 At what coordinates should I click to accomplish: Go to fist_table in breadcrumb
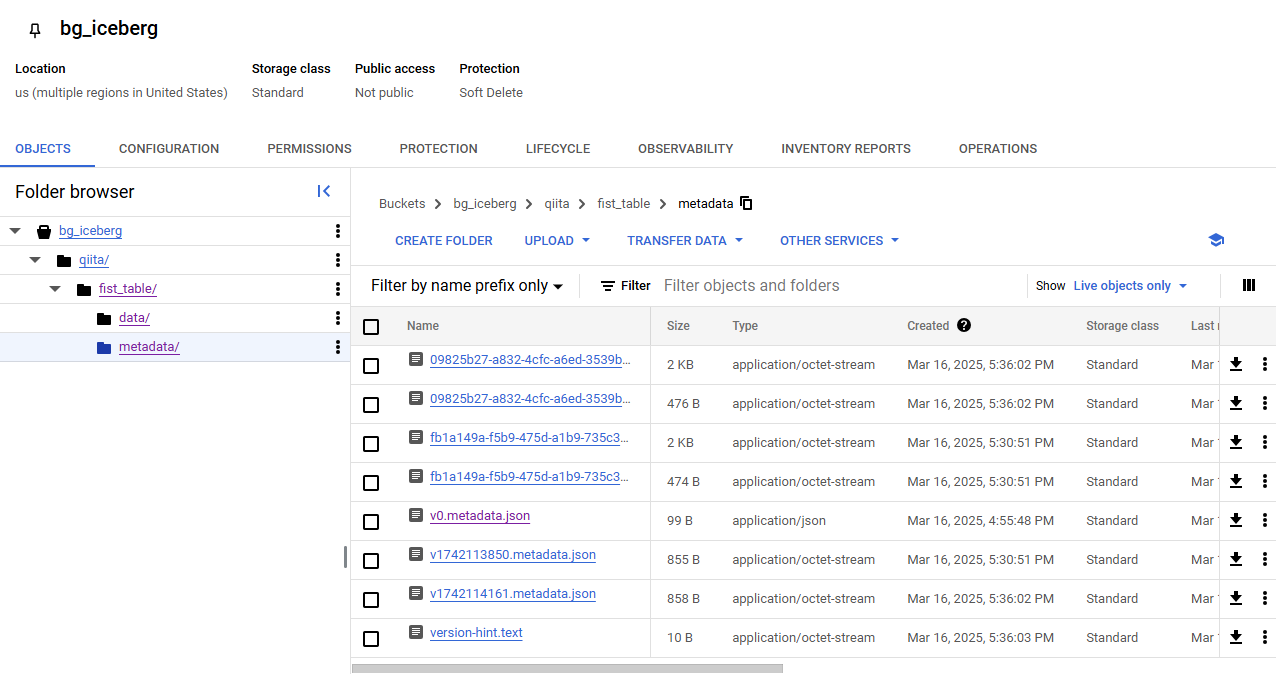pos(624,203)
